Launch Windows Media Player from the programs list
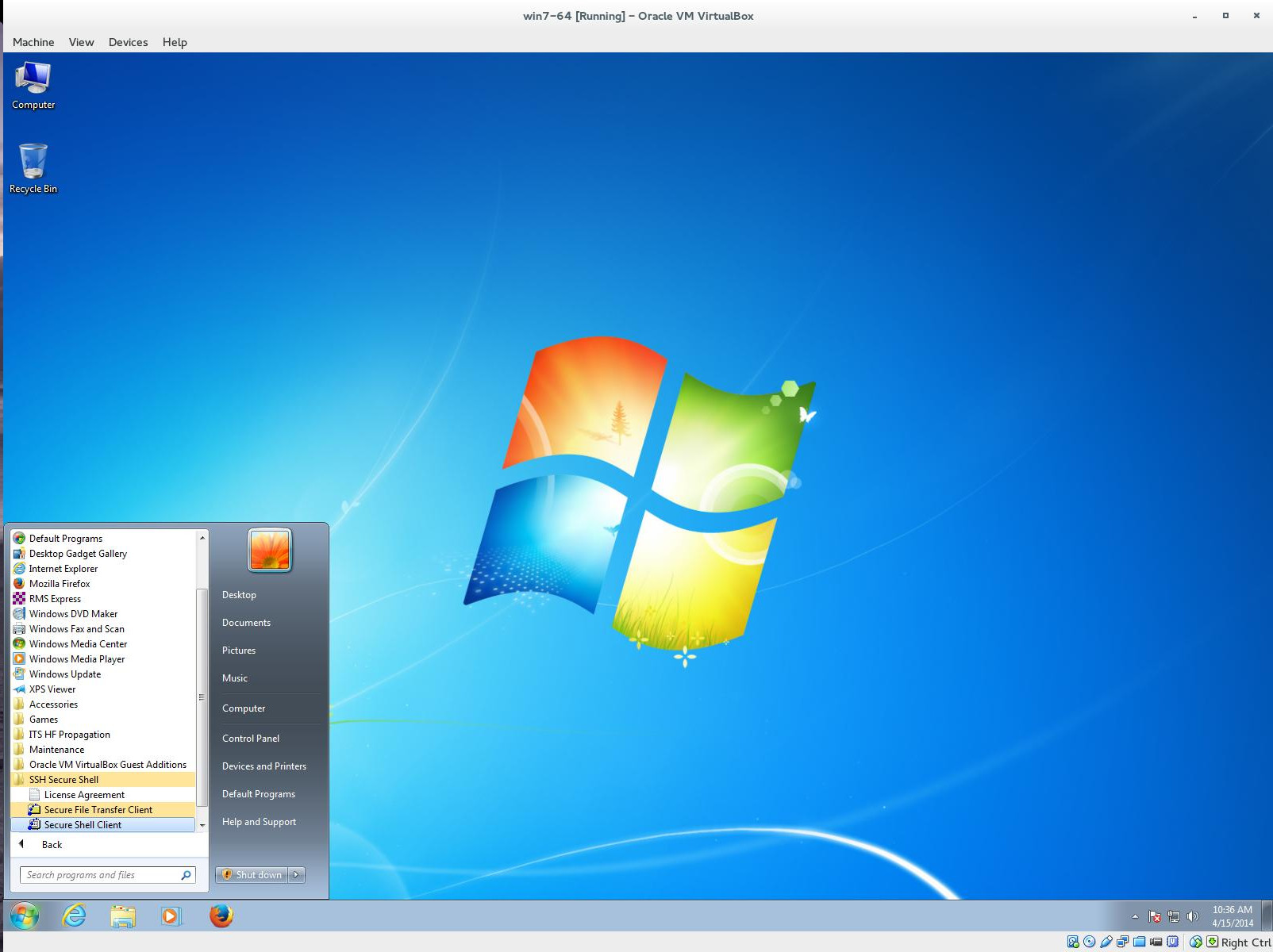The width and height of the screenshot is (1273, 952). [x=102, y=658]
